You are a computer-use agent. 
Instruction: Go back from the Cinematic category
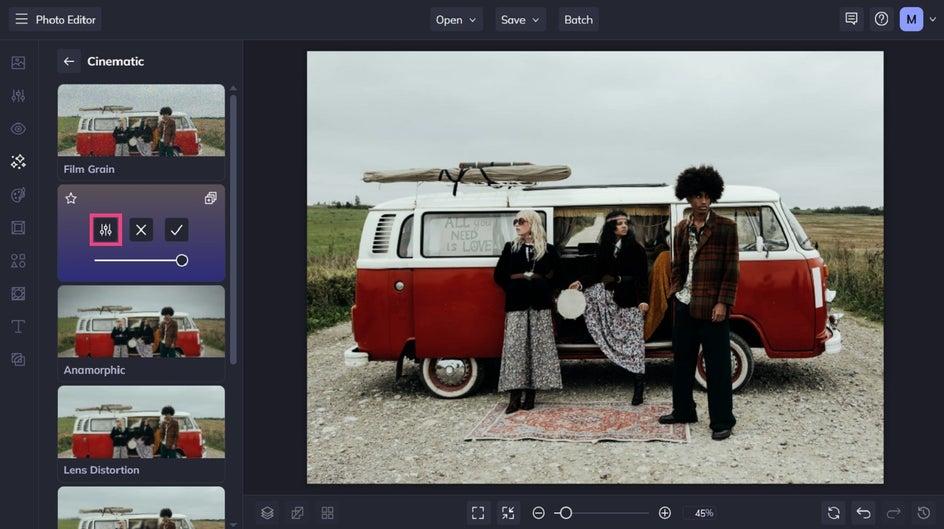69,61
